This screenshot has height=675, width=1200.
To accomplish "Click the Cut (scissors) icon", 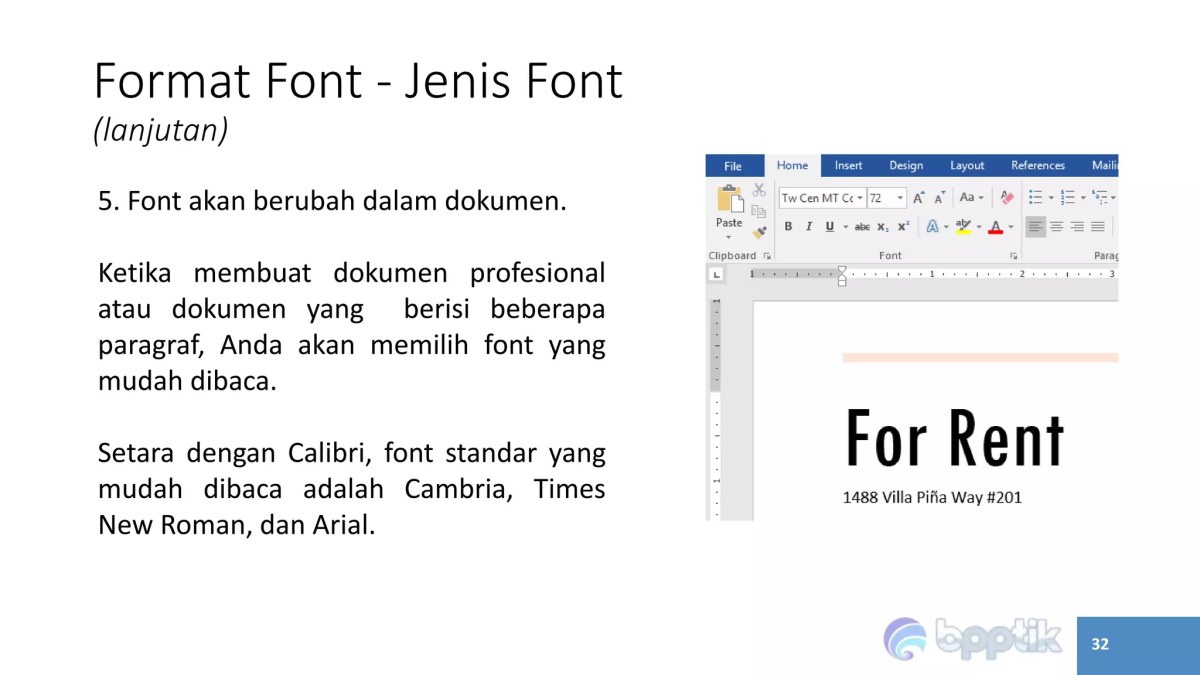I will click(x=759, y=191).
